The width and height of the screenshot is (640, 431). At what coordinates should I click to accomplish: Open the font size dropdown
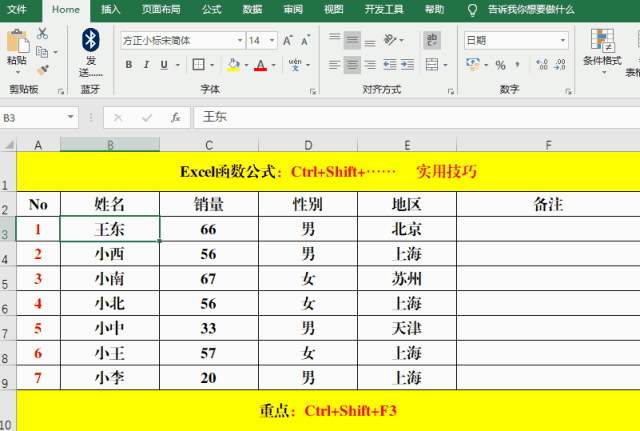(x=273, y=41)
